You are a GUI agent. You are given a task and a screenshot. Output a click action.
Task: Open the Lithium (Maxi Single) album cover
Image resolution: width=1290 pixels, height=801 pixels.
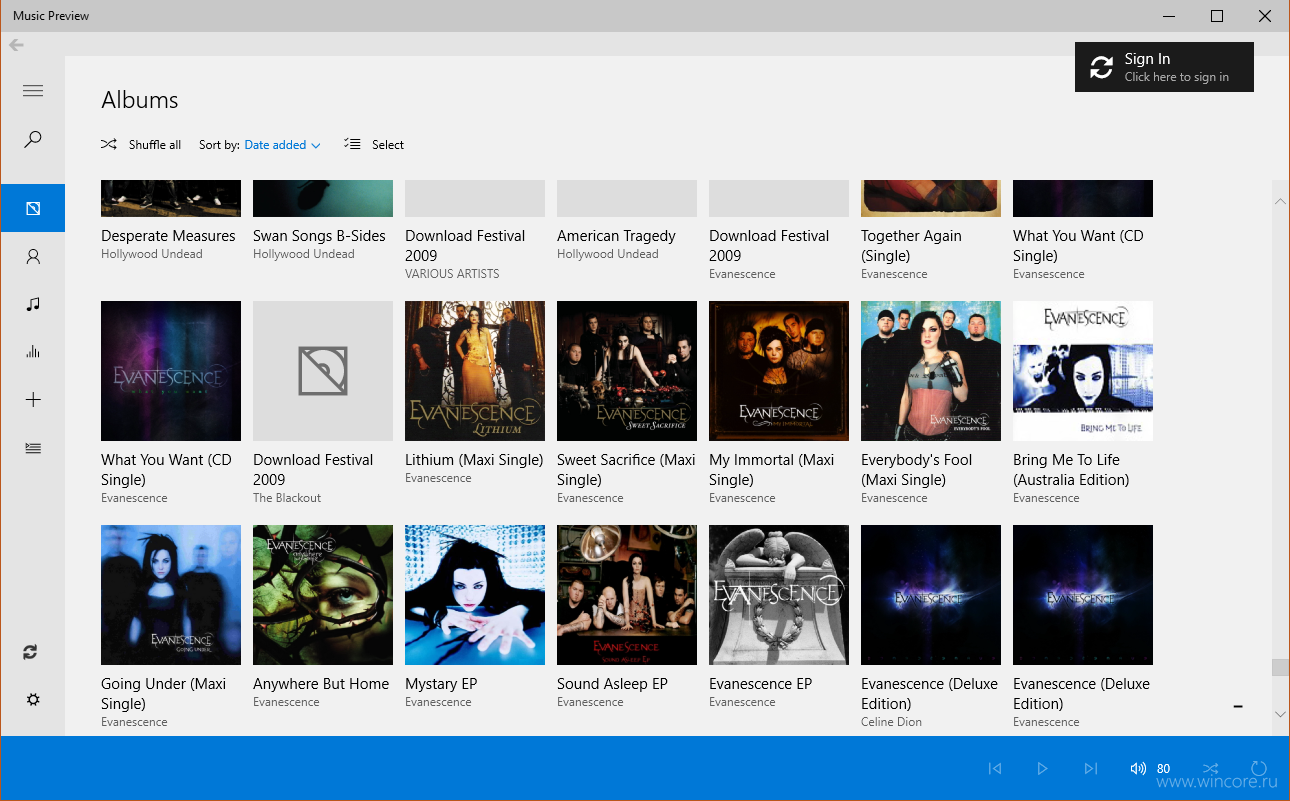(475, 371)
